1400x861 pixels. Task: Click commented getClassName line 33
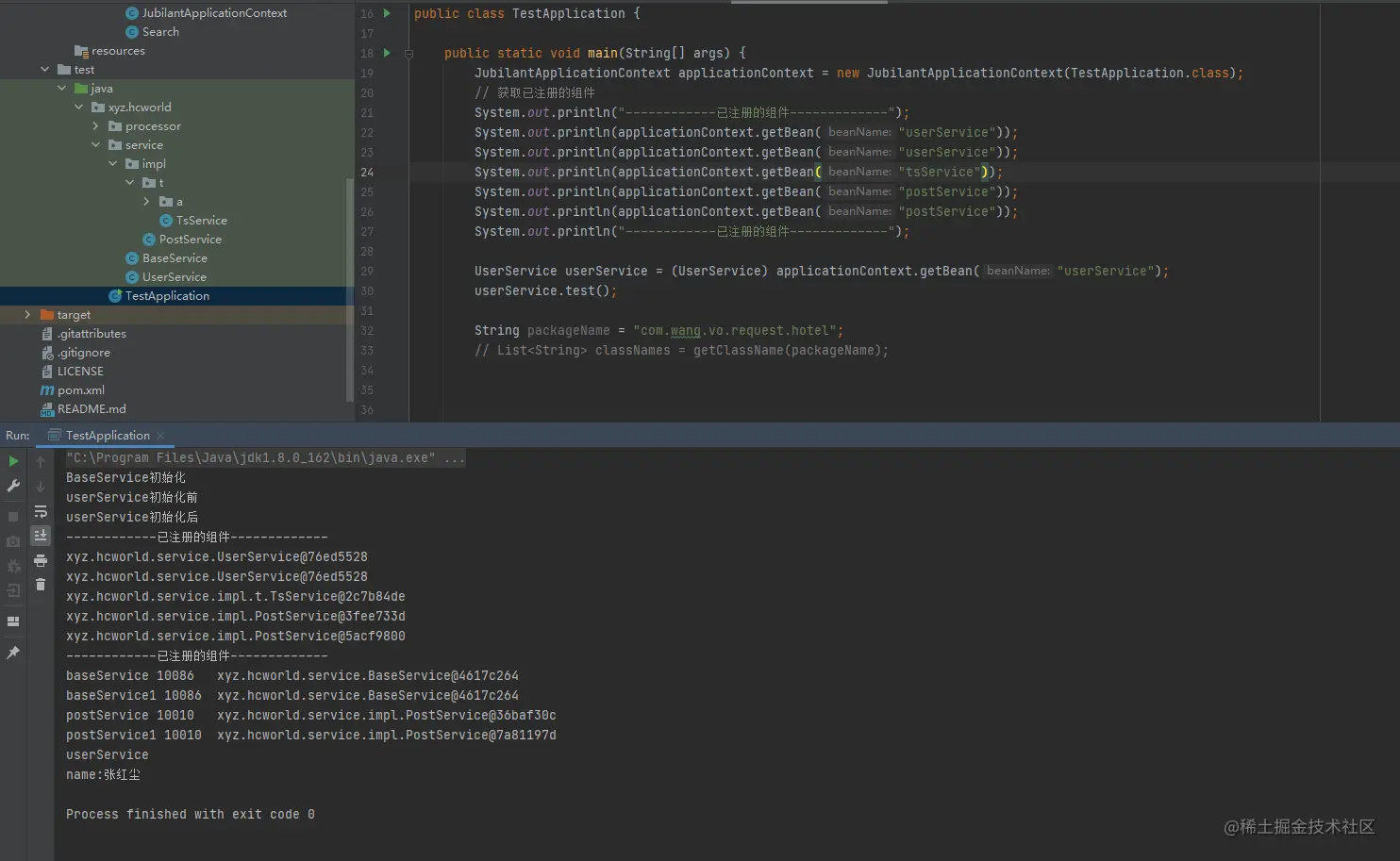(x=681, y=351)
